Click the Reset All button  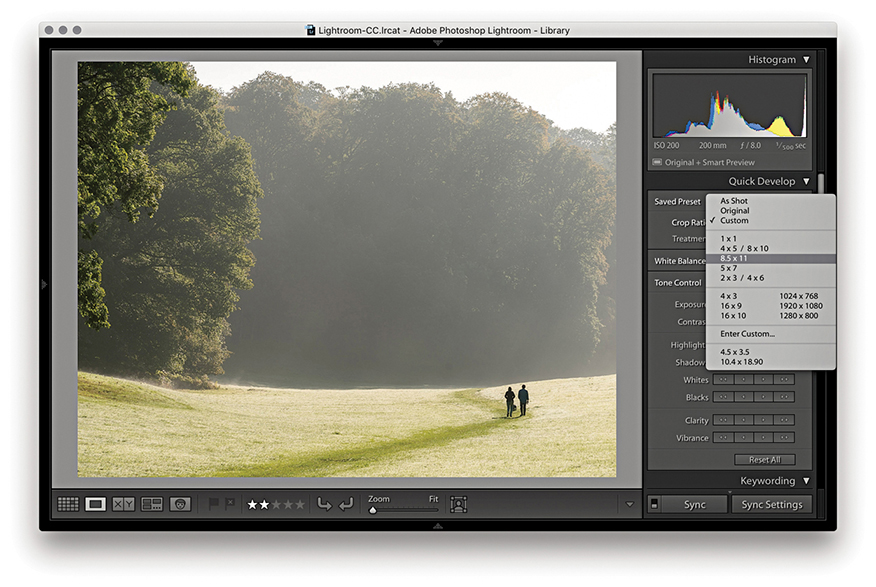coord(764,460)
